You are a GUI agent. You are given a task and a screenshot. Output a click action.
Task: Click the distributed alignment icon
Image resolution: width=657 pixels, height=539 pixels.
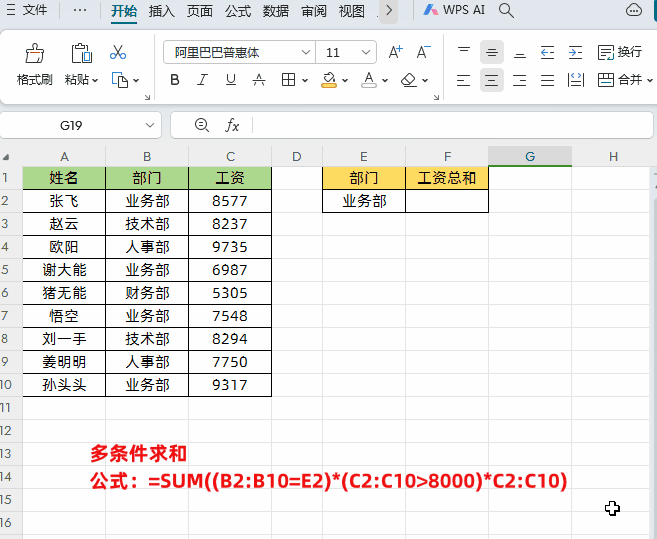click(575, 80)
